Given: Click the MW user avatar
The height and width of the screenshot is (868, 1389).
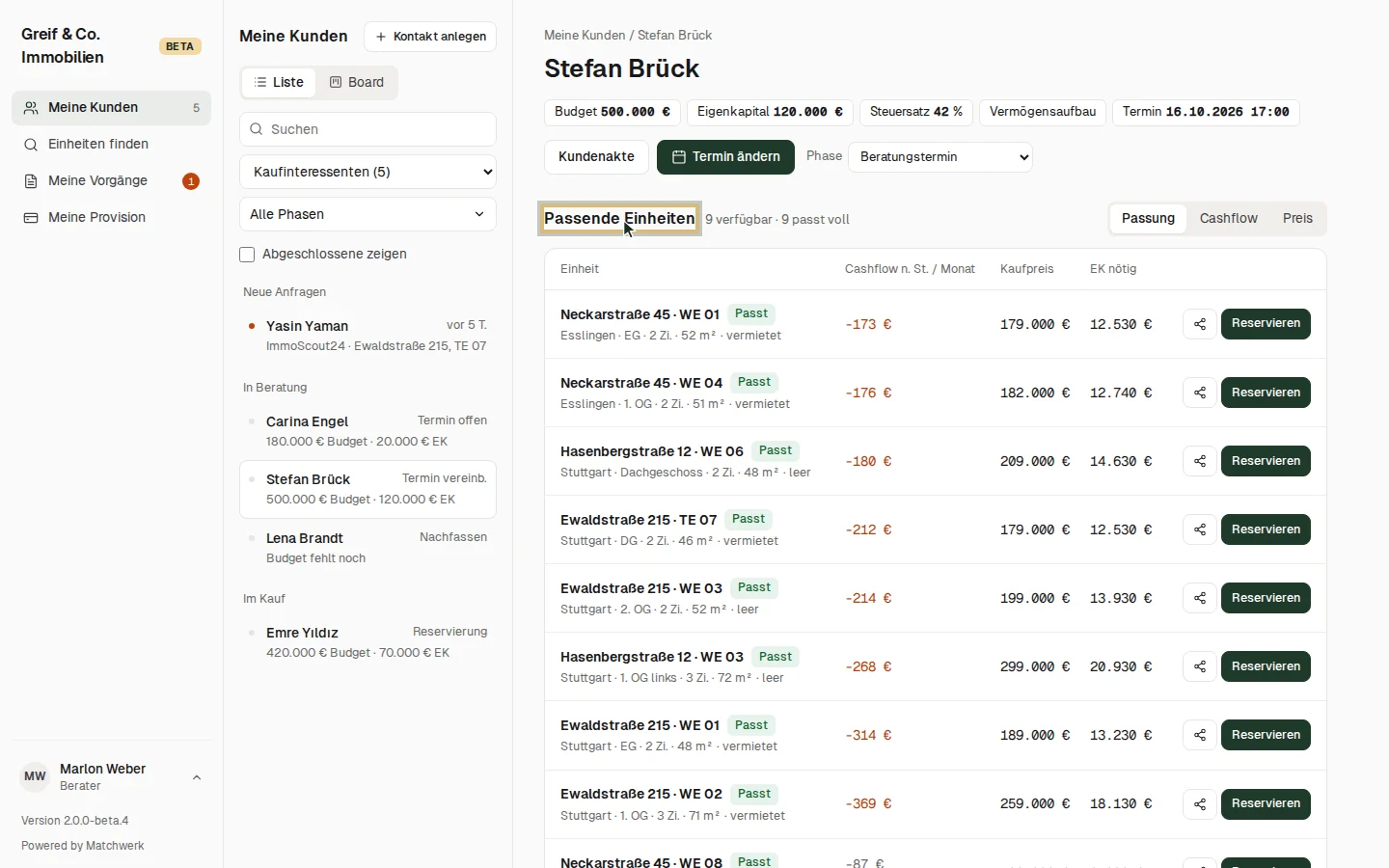Looking at the screenshot, I should coord(35,776).
